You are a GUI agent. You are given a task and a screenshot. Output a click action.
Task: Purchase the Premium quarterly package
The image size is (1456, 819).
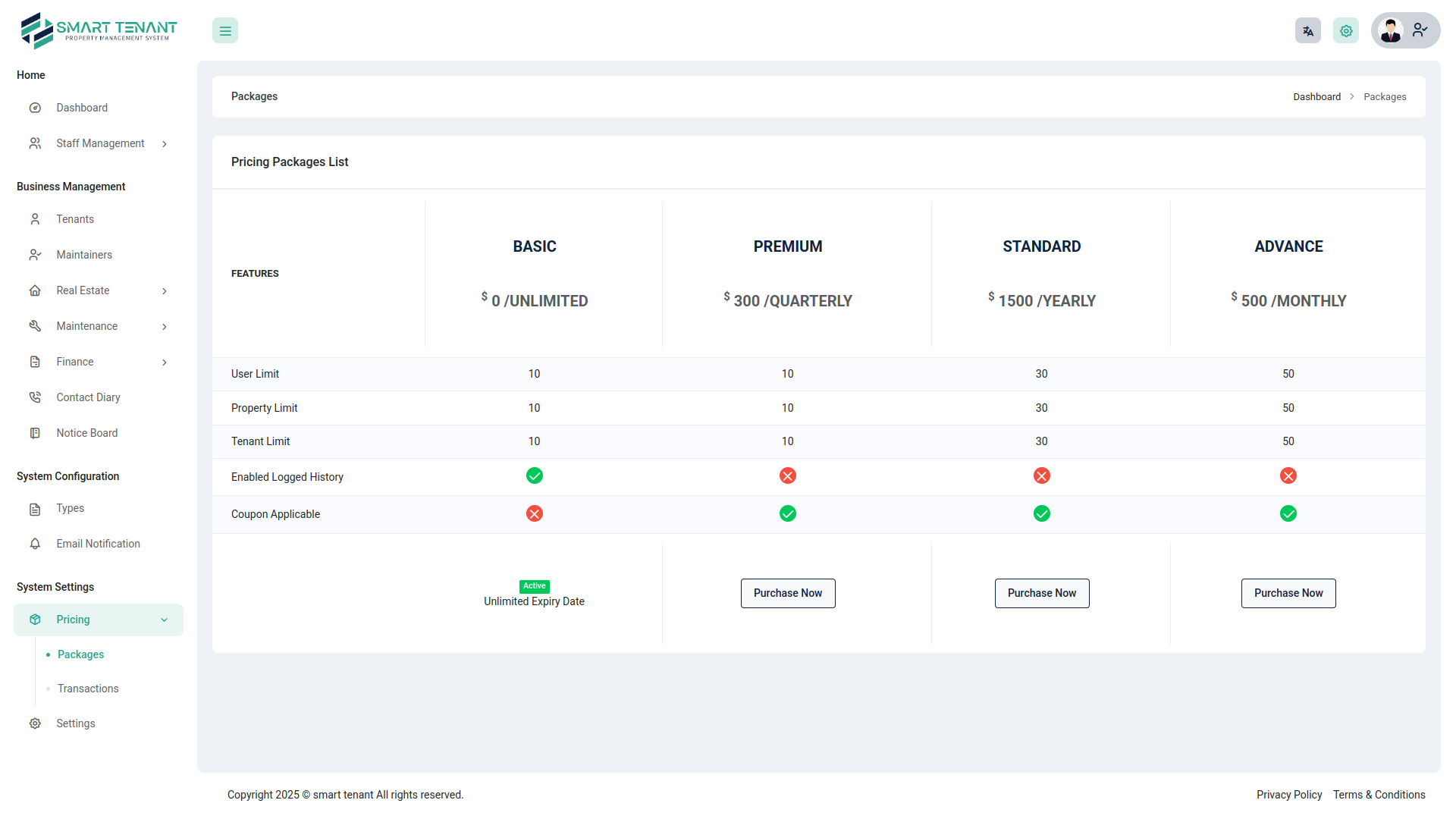click(x=788, y=593)
